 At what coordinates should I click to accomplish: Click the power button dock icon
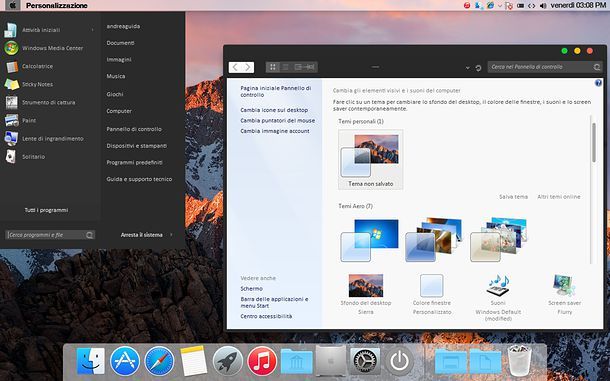click(x=400, y=362)
